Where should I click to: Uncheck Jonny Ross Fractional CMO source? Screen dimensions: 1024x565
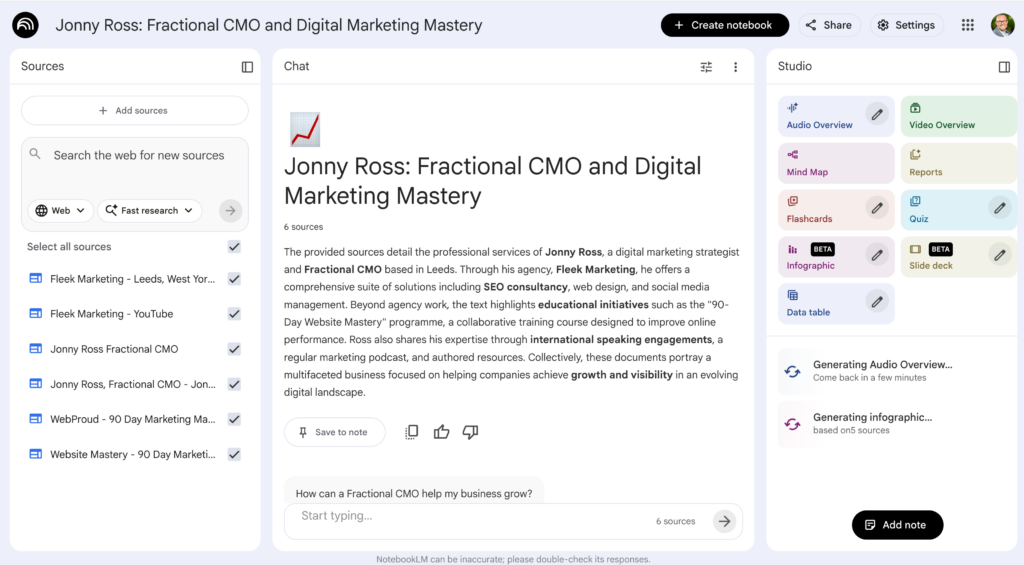pyautogui.click(x=234, y=349)
